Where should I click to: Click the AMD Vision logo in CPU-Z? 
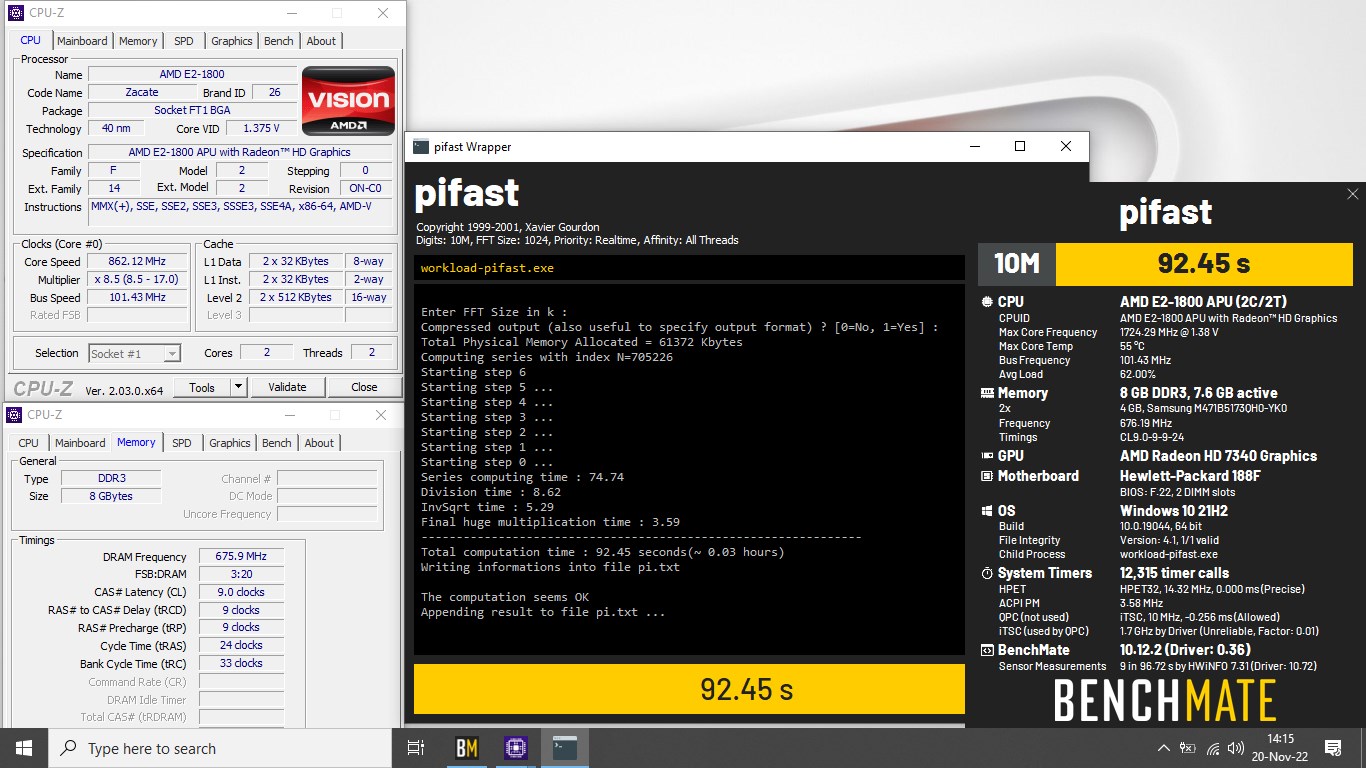[349, 100]
